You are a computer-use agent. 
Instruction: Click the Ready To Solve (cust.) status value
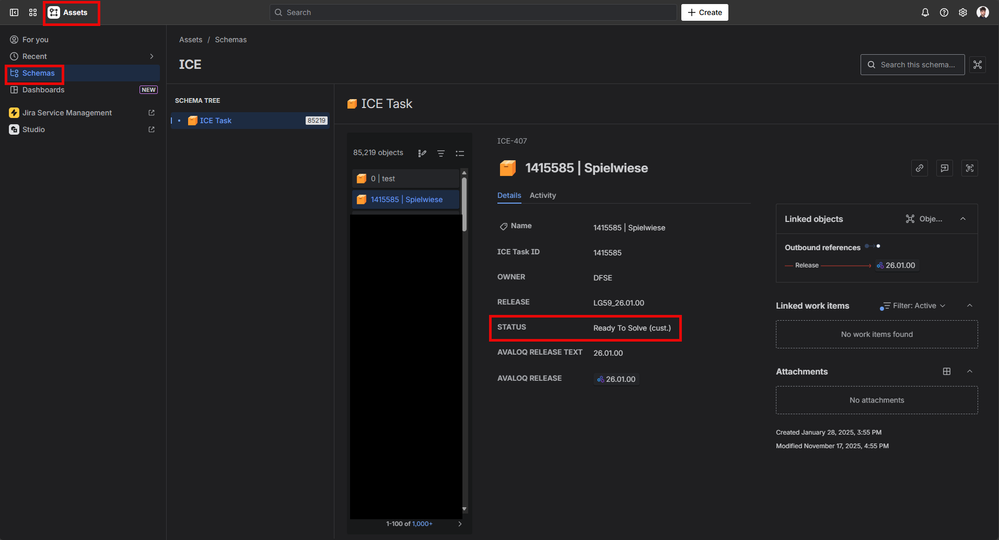632,328
